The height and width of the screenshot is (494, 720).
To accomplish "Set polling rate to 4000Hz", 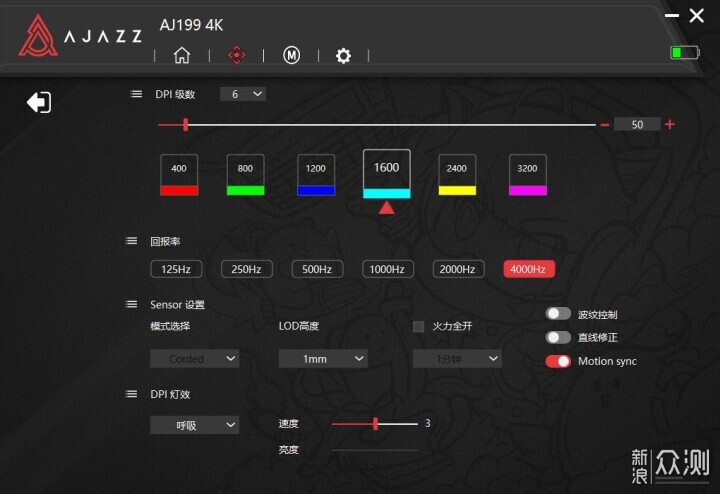I will (x=529, y=269).
